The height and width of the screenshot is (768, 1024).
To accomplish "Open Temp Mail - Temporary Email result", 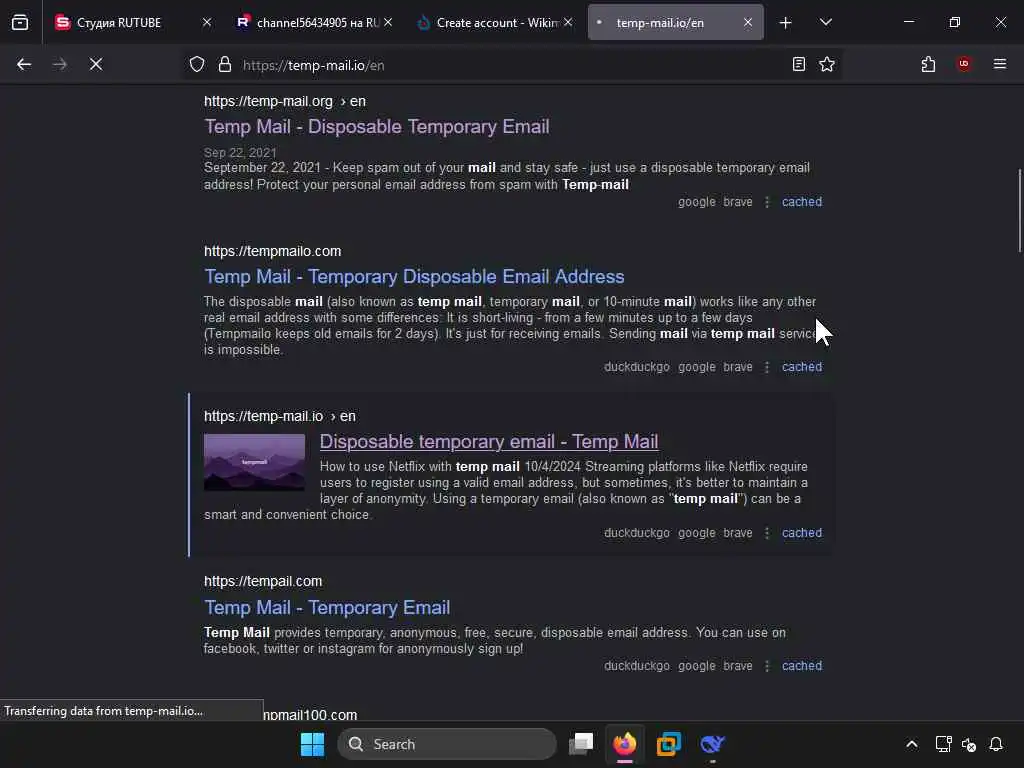I will click(x=327, y=607).
